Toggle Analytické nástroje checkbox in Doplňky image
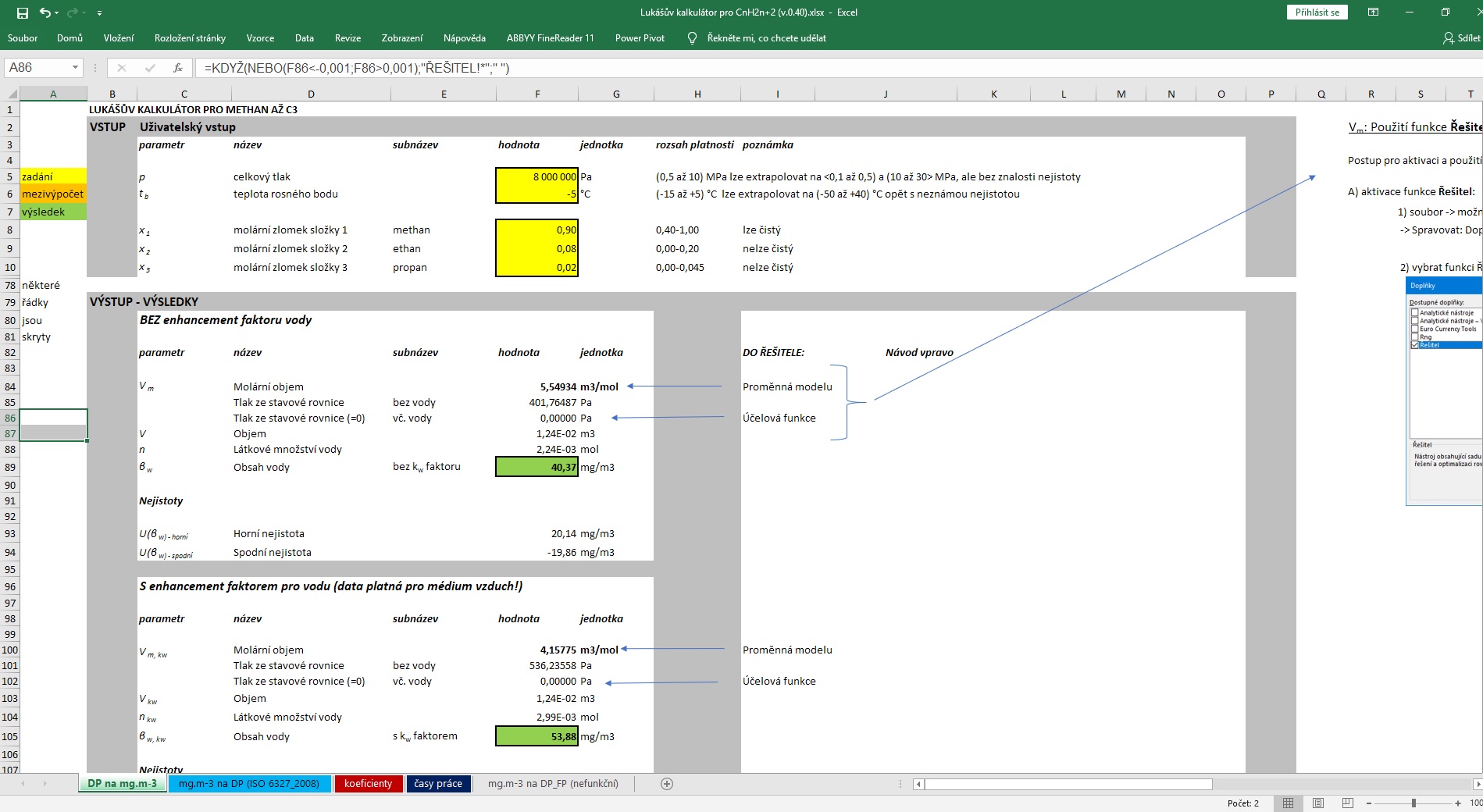 coord(1414,312)
